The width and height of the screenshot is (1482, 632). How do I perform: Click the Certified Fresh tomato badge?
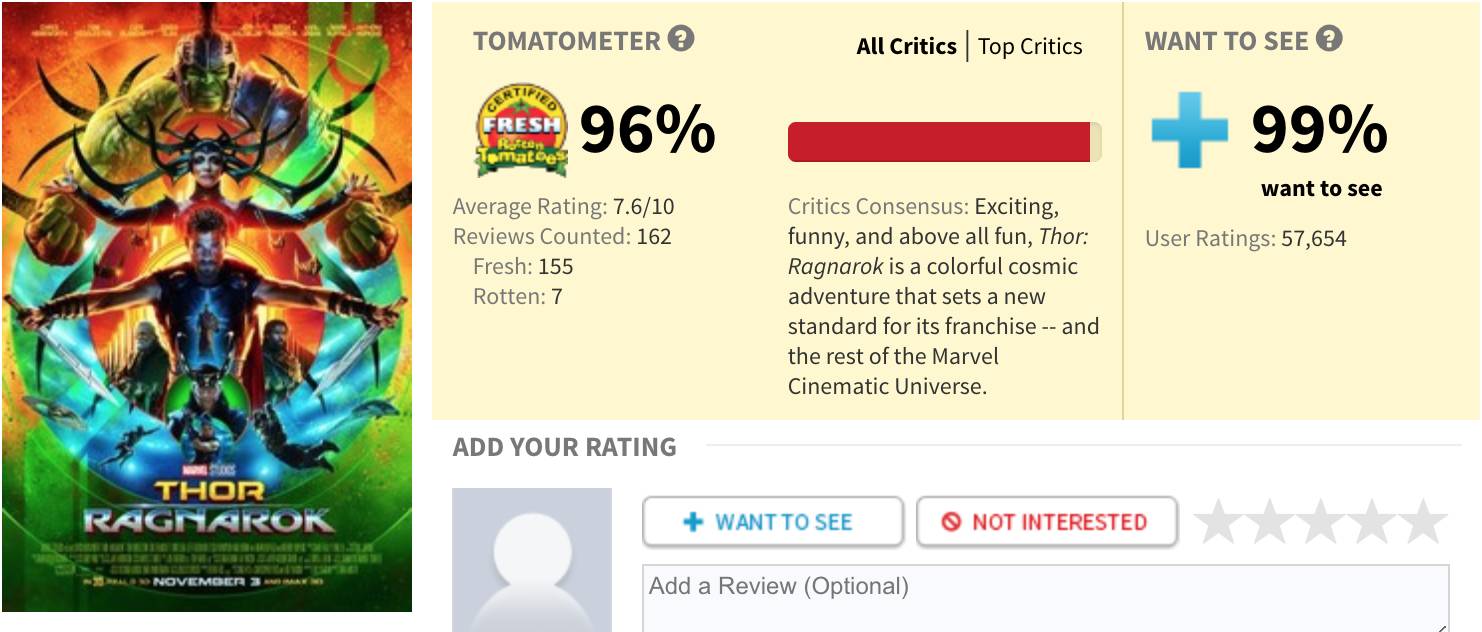click(x=520, y=130)
